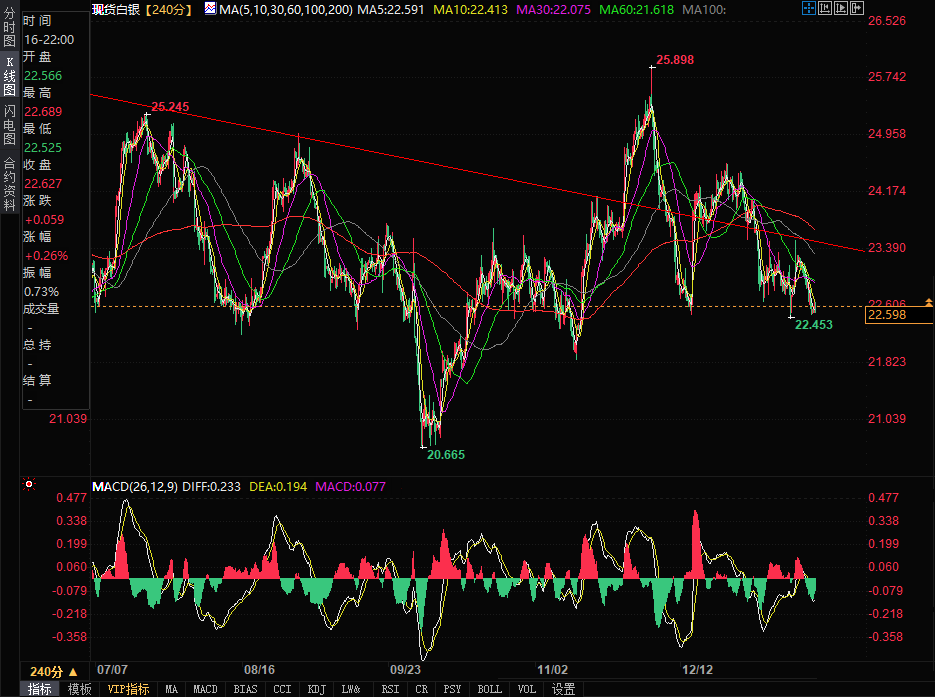Click the expand chart right icon

point(841,8)
